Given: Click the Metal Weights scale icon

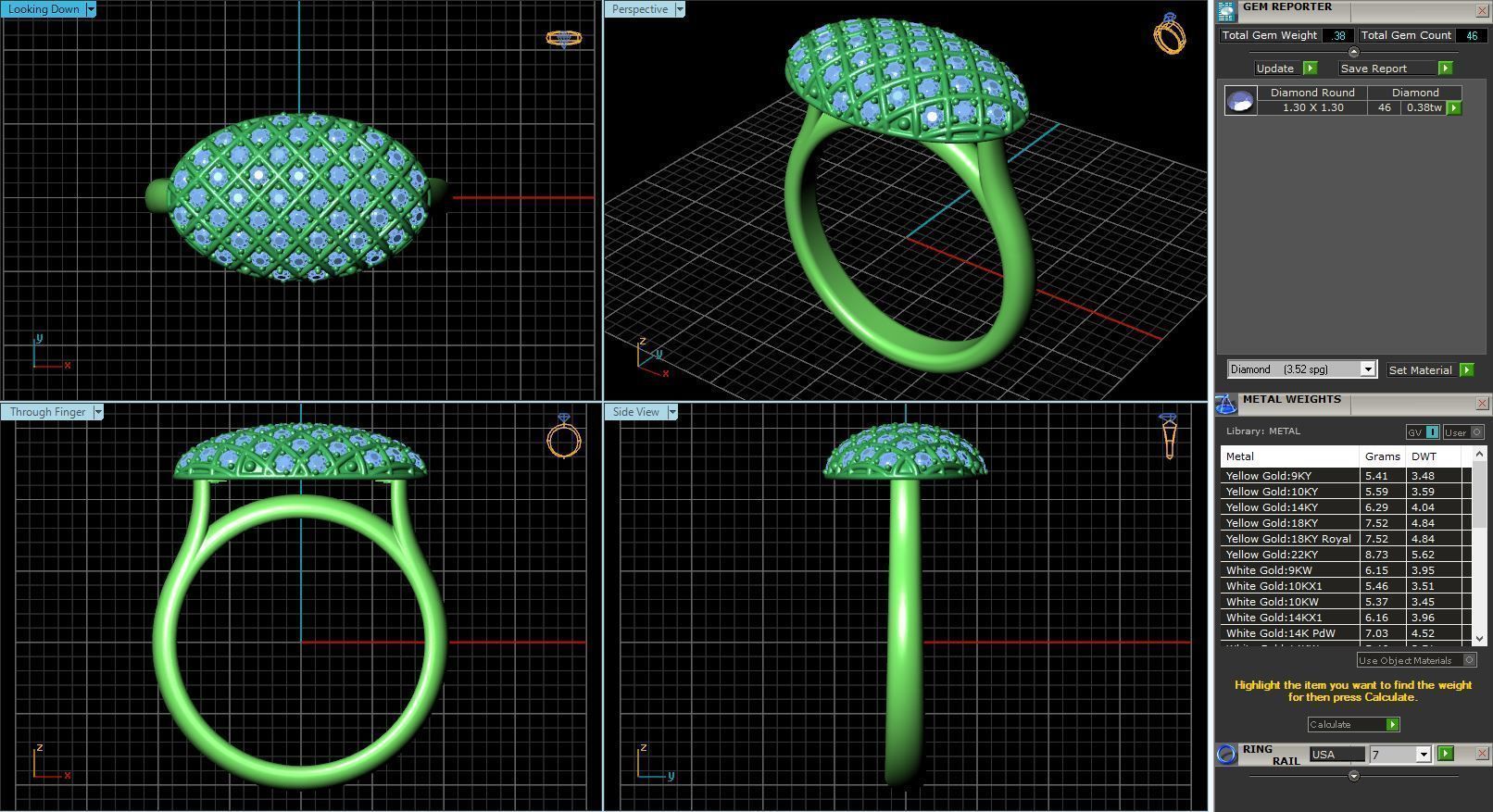Looking at the screenshot, I should click(1226, 404).
